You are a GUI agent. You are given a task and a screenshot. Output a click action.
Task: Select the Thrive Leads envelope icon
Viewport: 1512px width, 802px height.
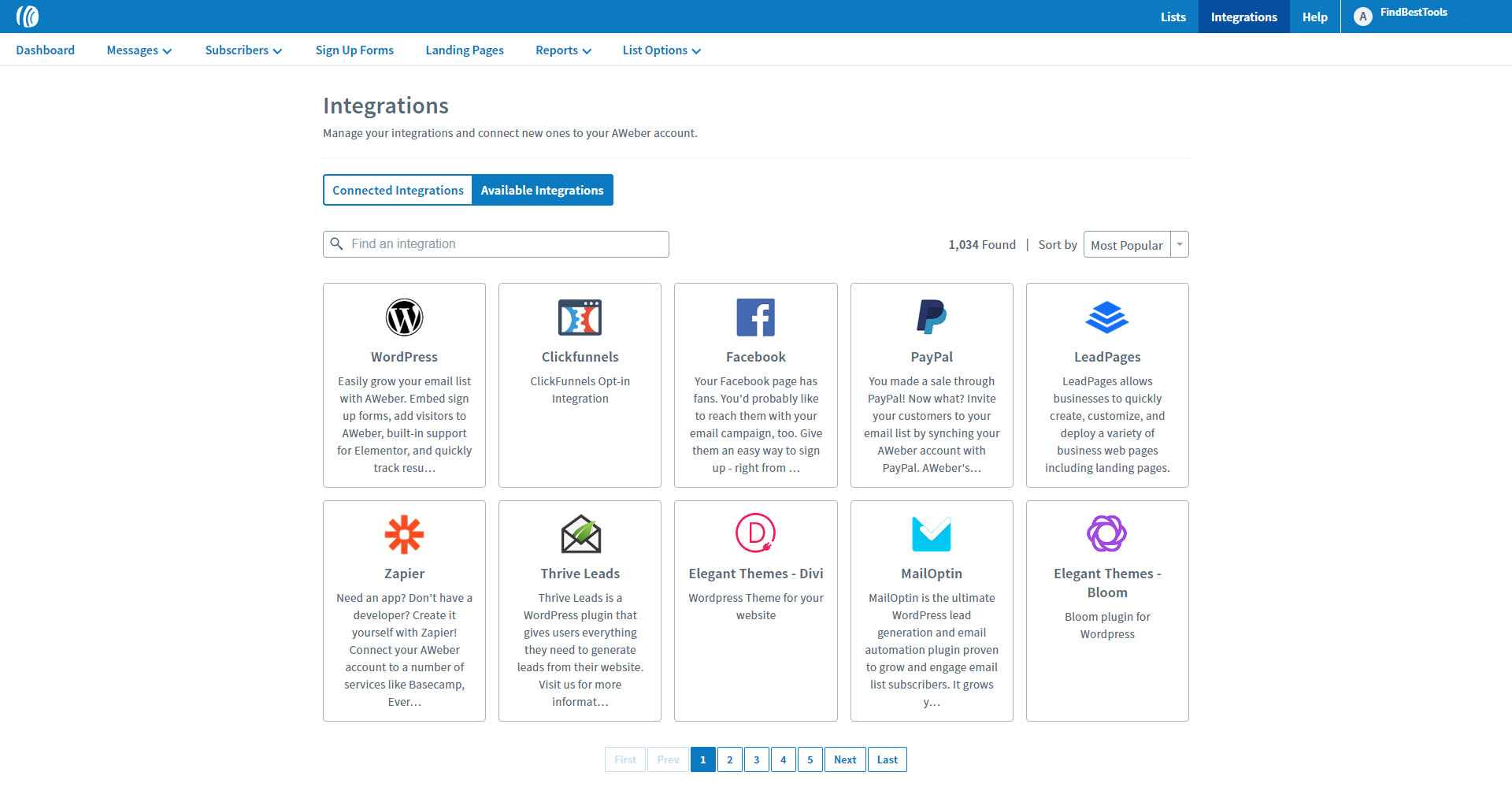click(x=580, y=534)
